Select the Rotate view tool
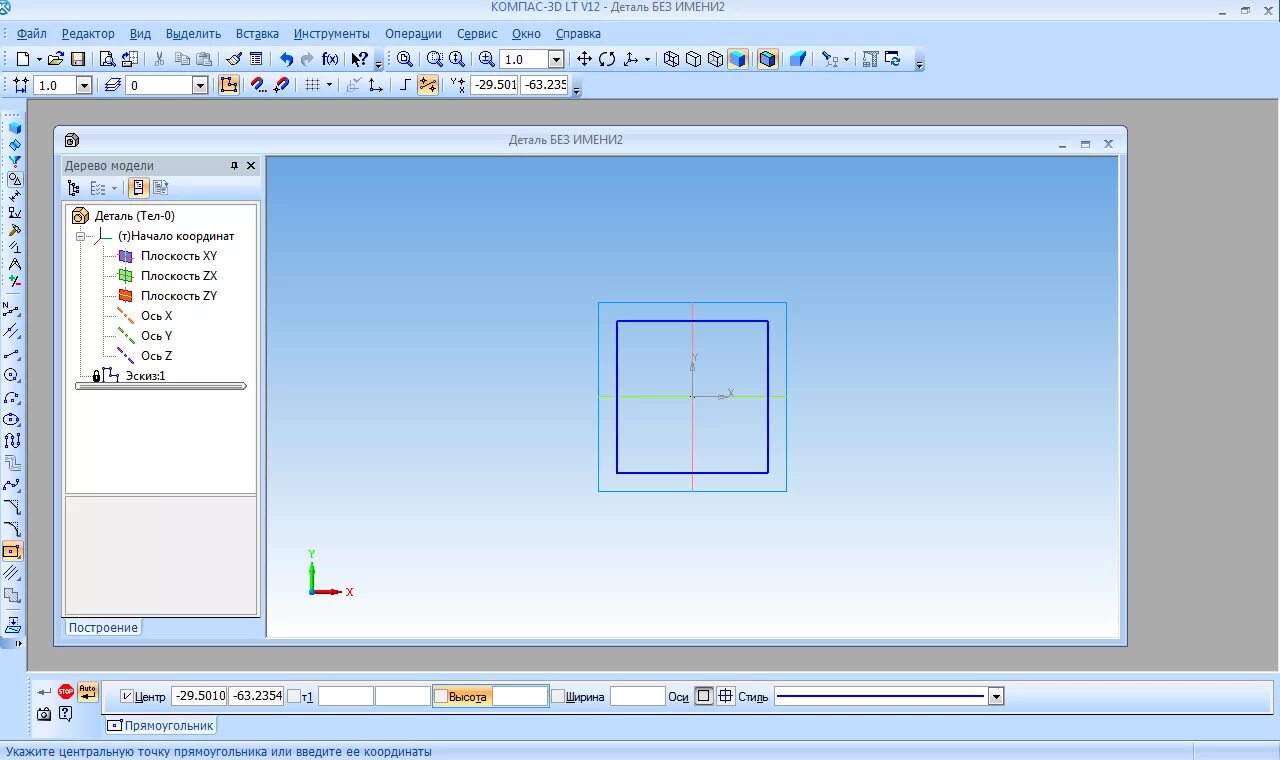1280x760 pixels. (x=607, y=59)
